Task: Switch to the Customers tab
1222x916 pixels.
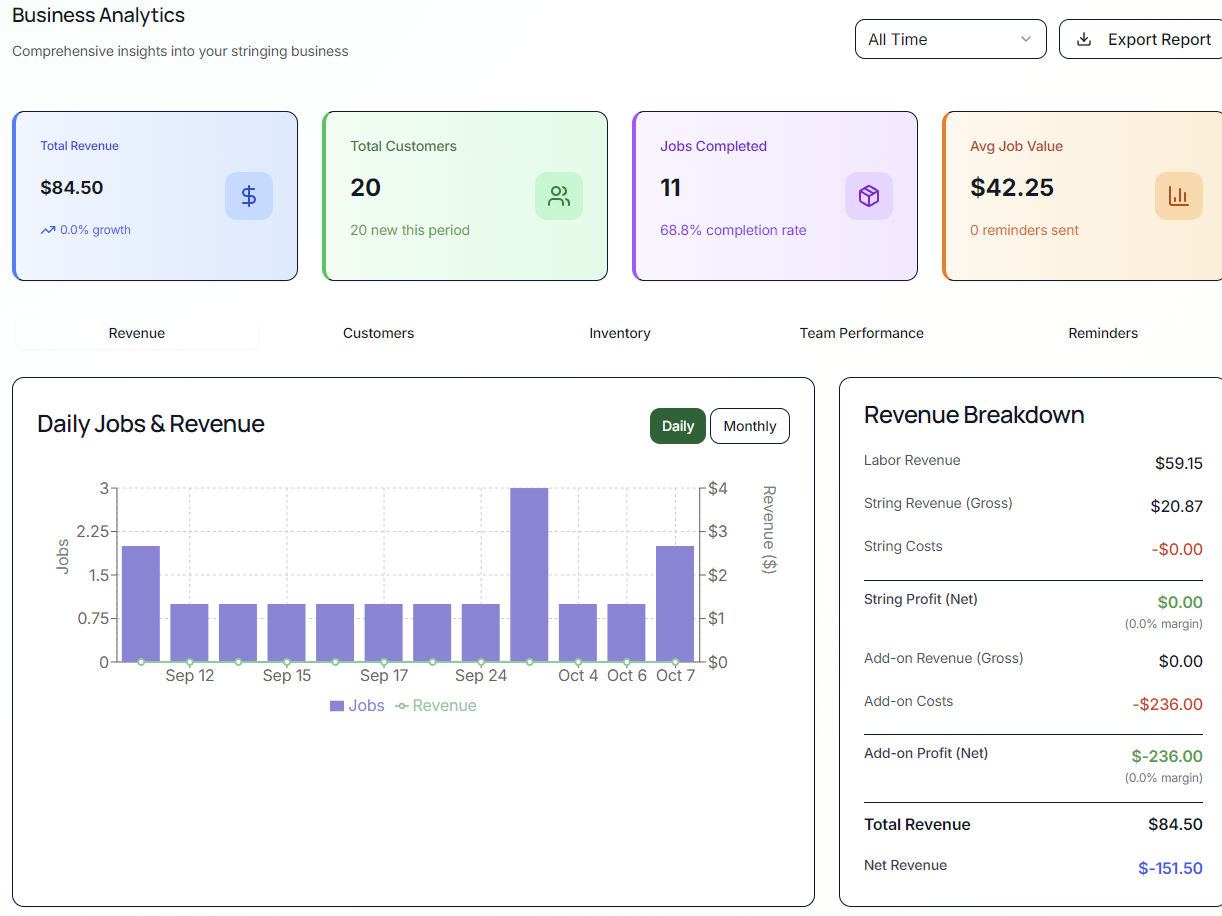Action: 378,333
